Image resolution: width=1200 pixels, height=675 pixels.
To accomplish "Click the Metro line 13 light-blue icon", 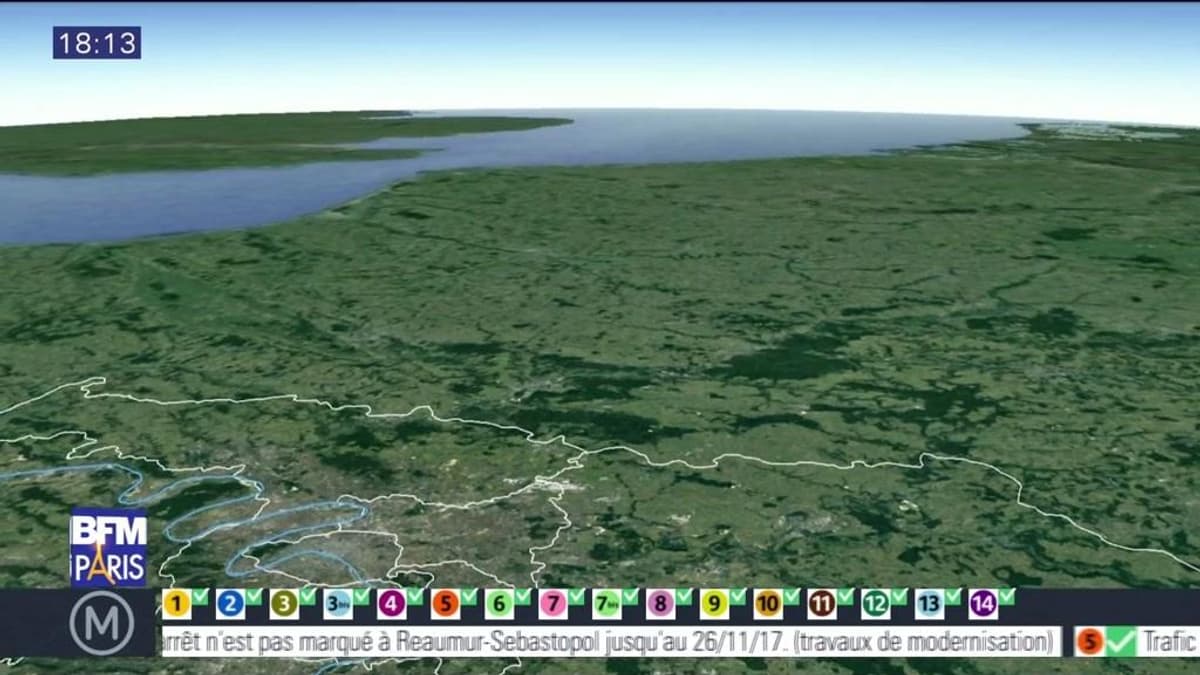I will pos(929,604).
